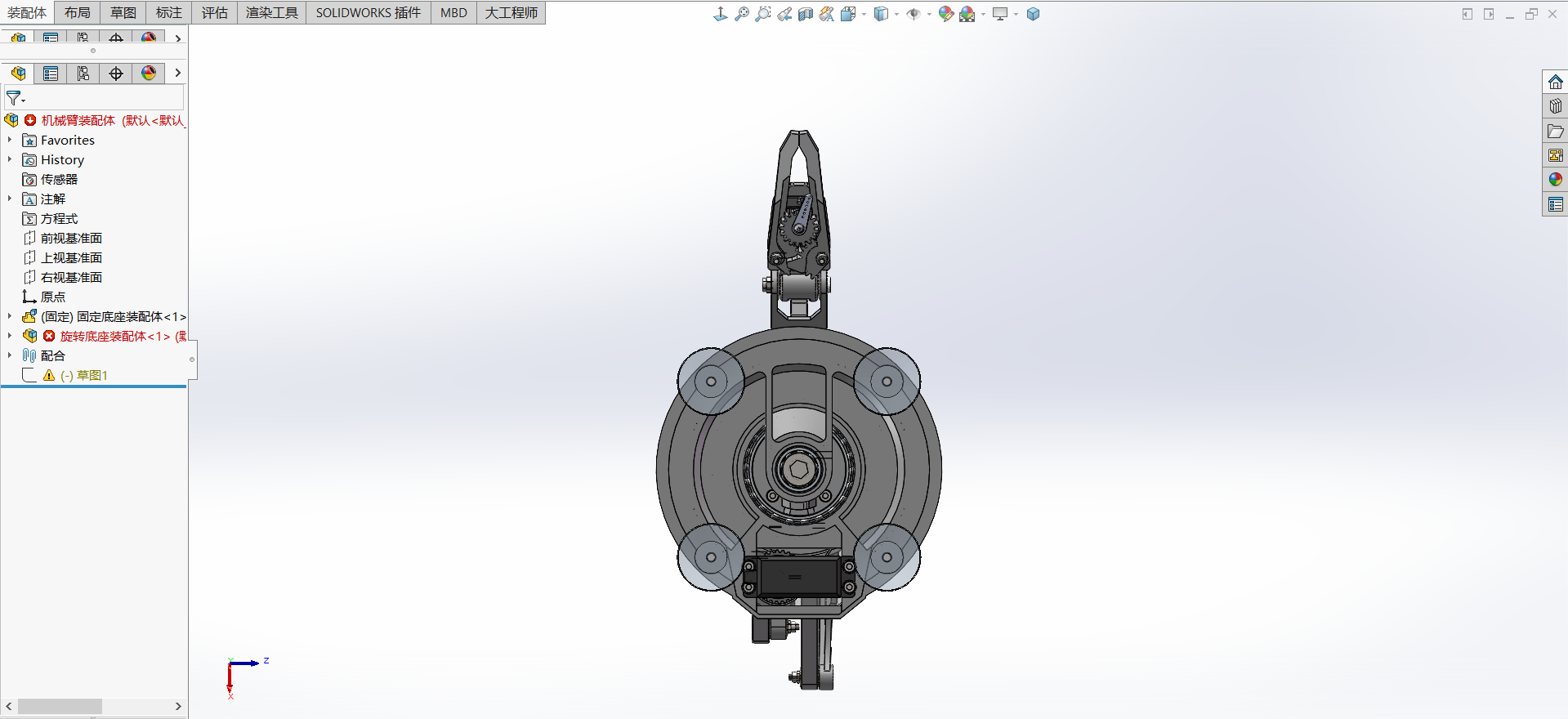Select the (-) 草图1 sketch item

click(84, 375)
